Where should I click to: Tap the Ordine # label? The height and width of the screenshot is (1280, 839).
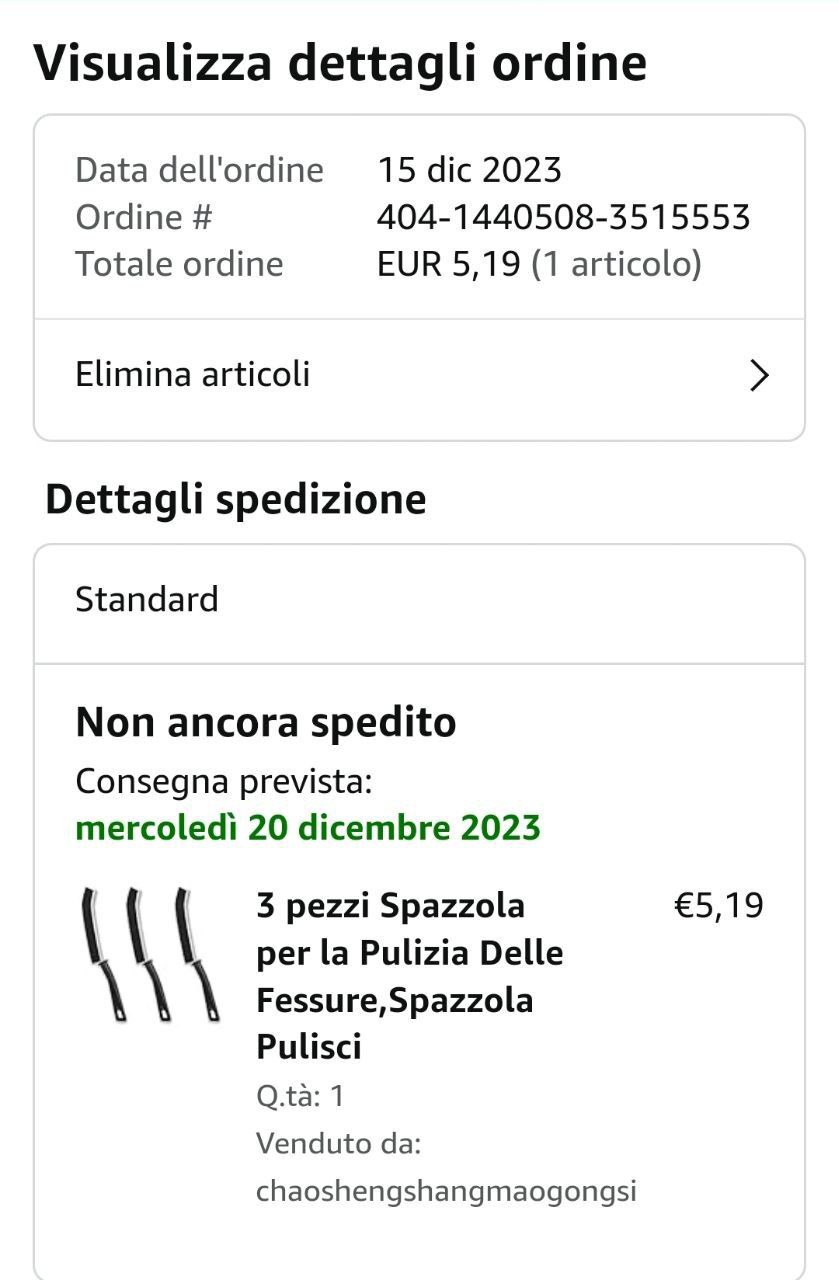coord(144,217)
